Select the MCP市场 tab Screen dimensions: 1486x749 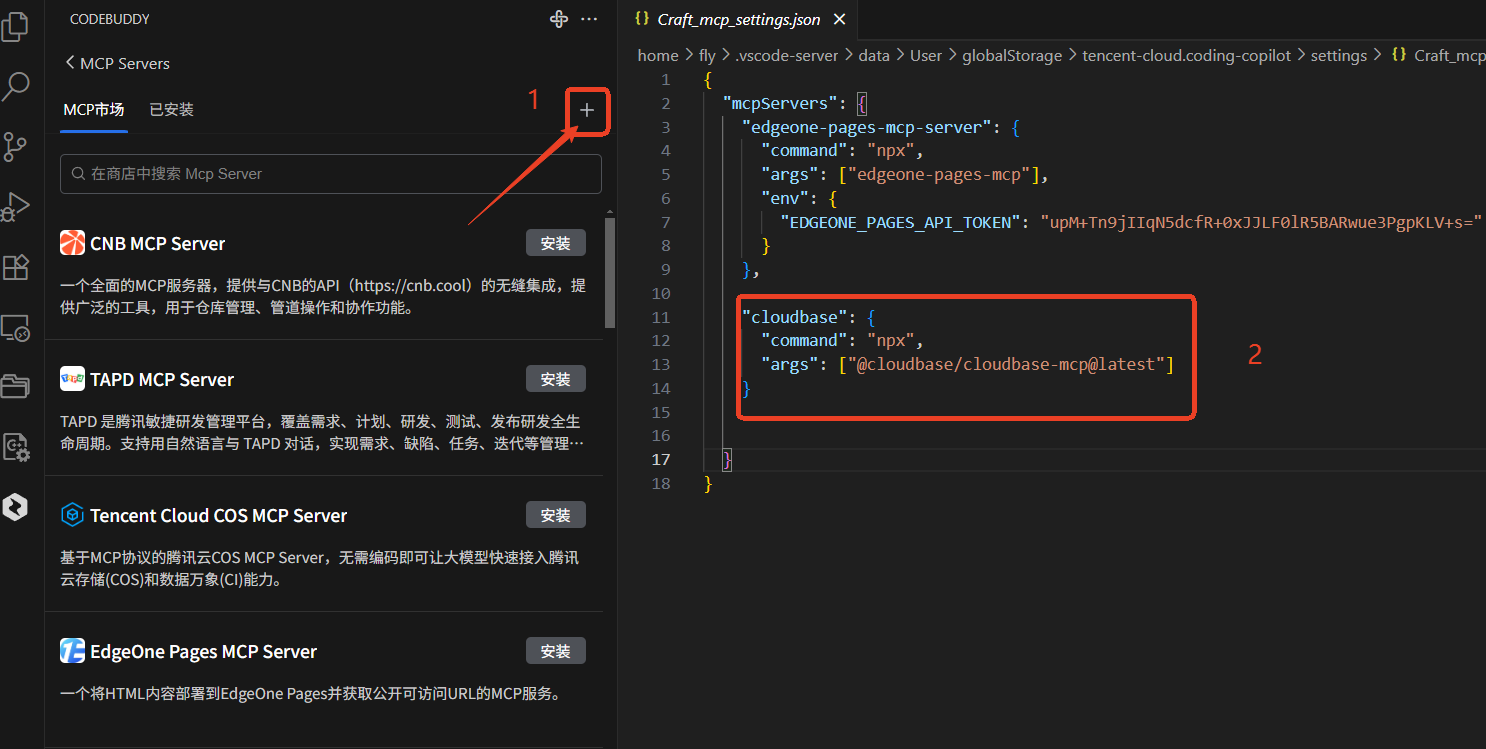(93, 109)
